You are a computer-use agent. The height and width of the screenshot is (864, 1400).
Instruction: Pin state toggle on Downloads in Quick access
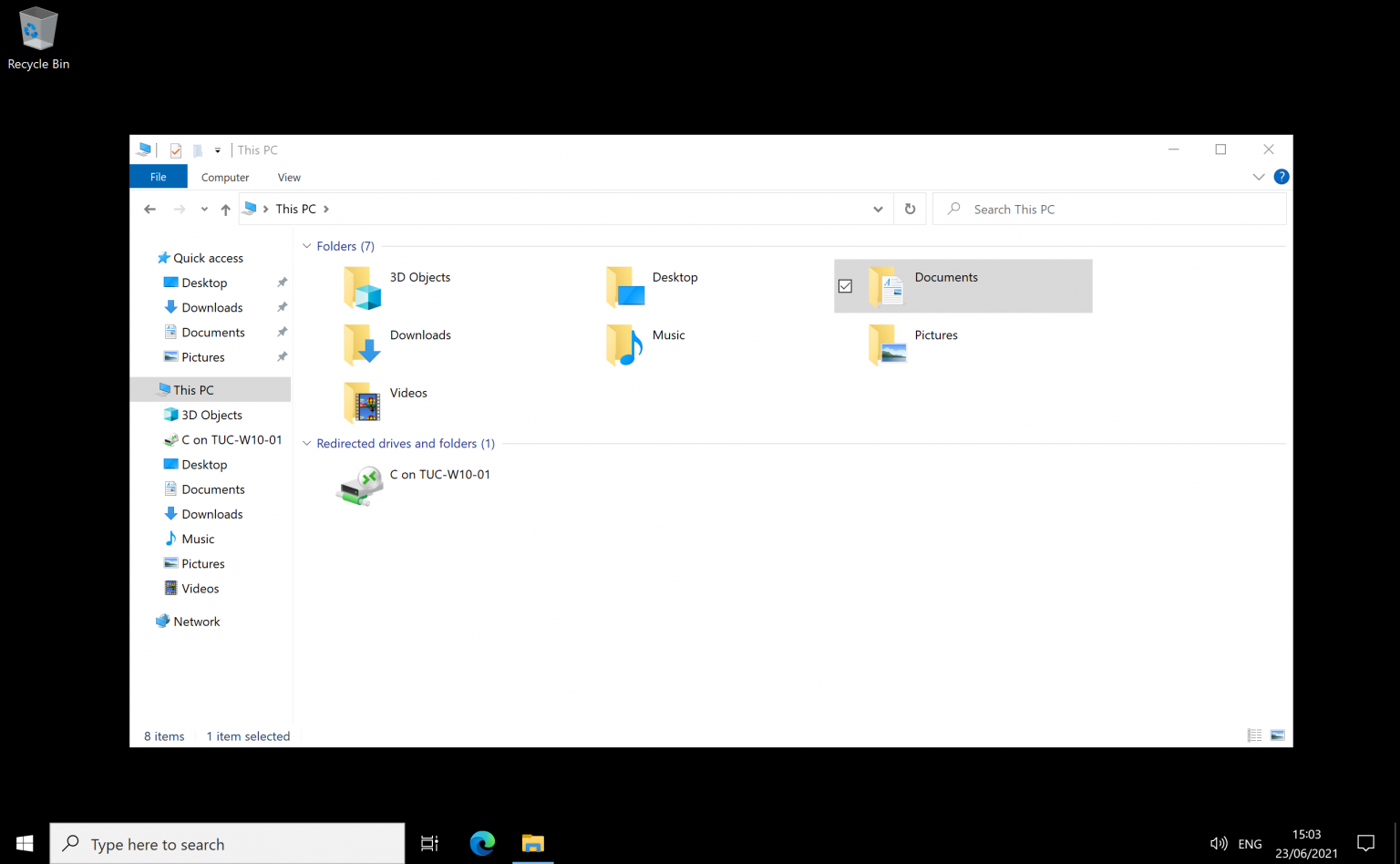(x=282, y=307)
